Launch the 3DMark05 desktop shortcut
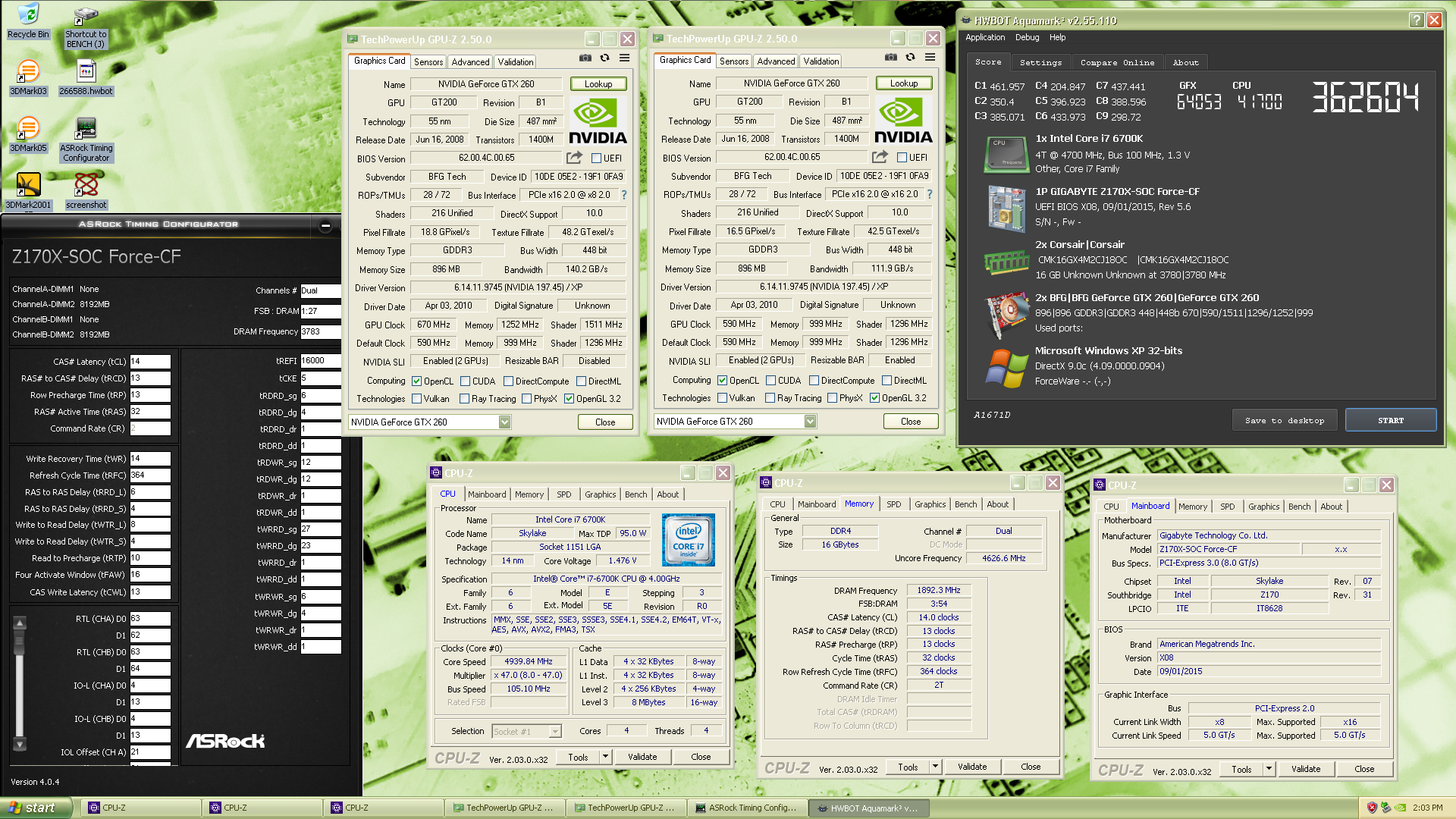Image resolution: width=1456 pixels, height=819 pixels. (28, 134)
